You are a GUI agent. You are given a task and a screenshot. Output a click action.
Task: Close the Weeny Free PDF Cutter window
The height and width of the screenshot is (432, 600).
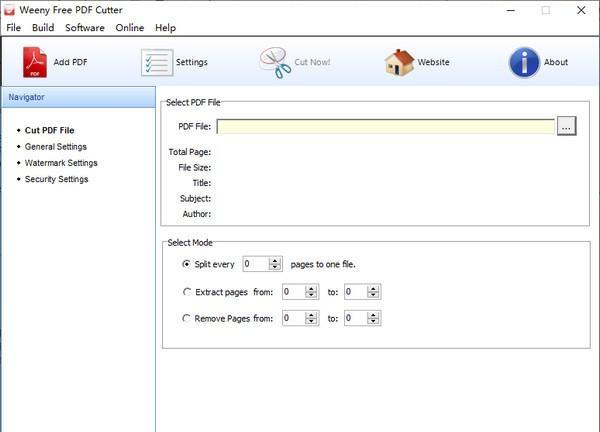point(581,10)
